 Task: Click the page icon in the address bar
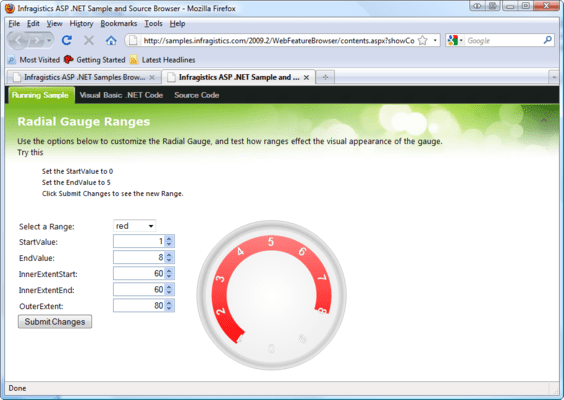coord(133,40)
